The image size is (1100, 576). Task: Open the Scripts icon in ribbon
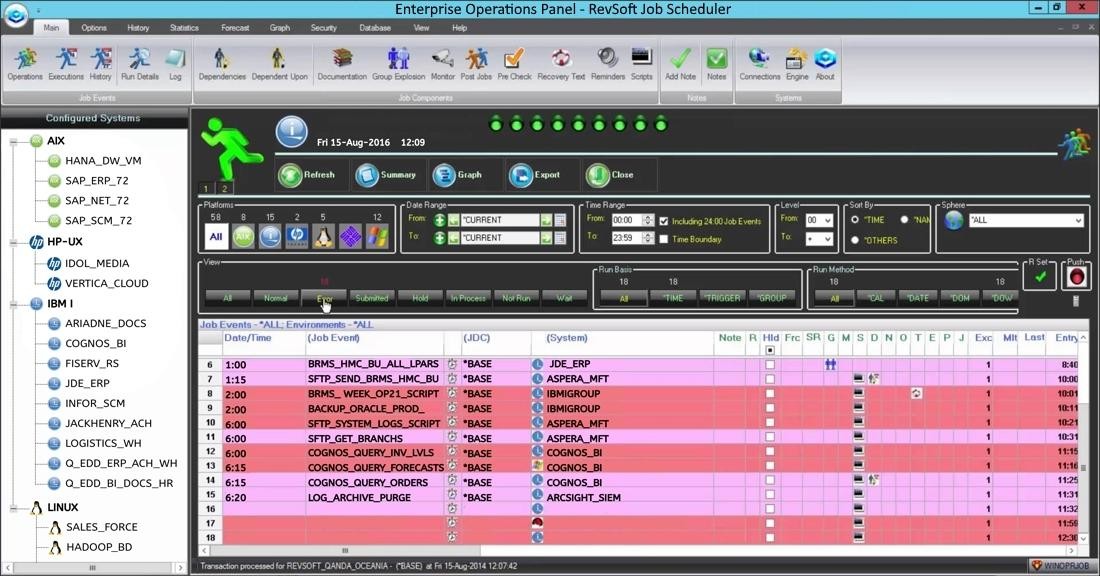[641, 62]
